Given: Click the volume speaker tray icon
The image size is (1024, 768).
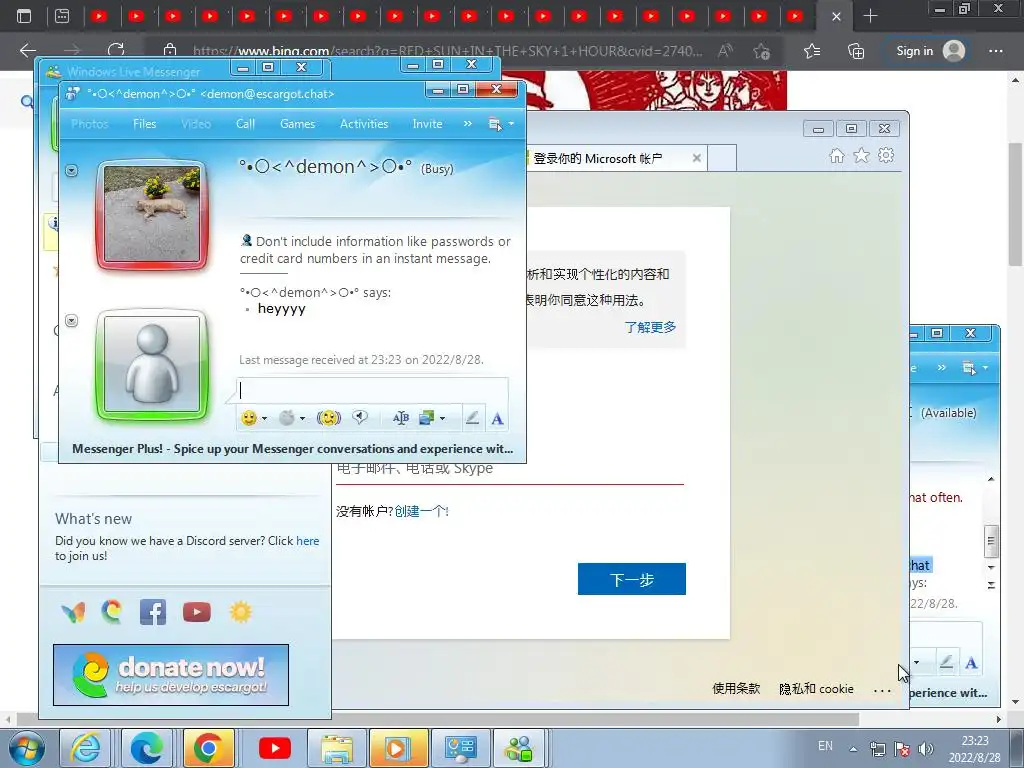Looking at the screenshot, I should click(x=925, y=749).
